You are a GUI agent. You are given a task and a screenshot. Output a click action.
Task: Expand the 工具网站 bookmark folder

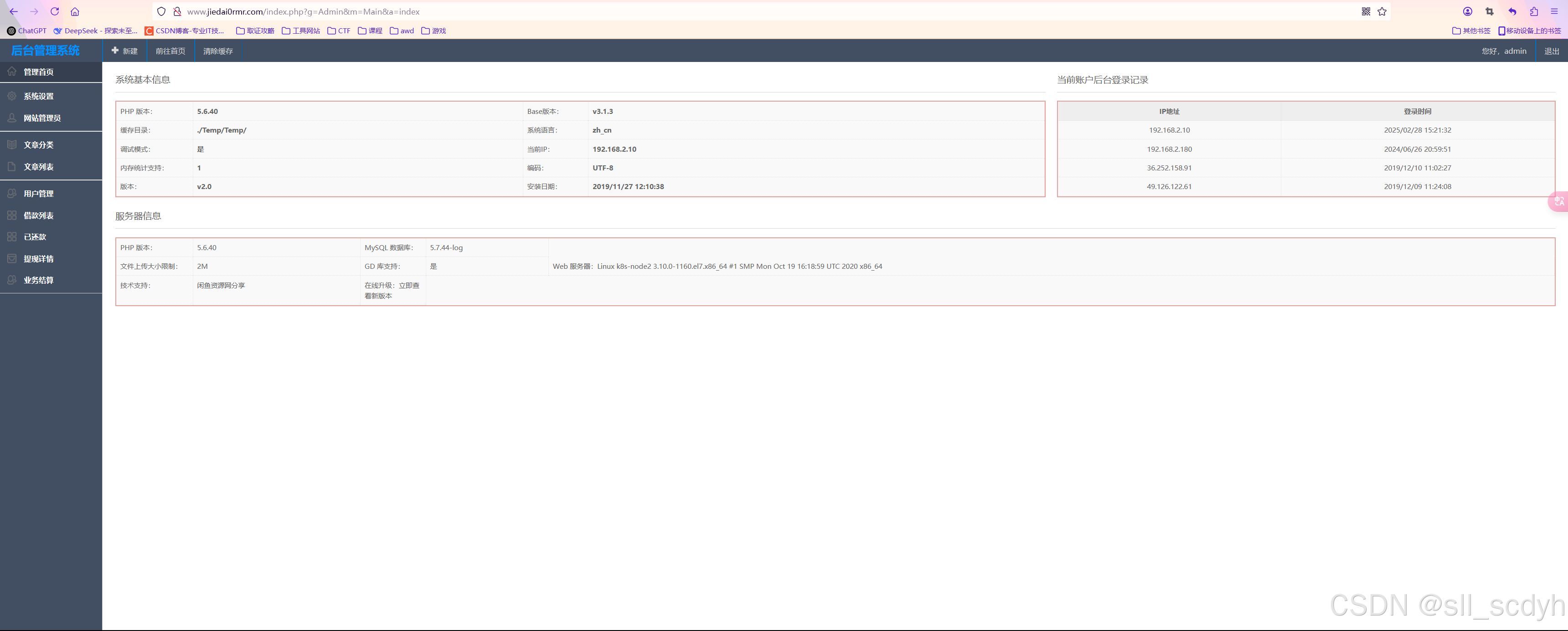pyautogui.click(x=301, y=31)
